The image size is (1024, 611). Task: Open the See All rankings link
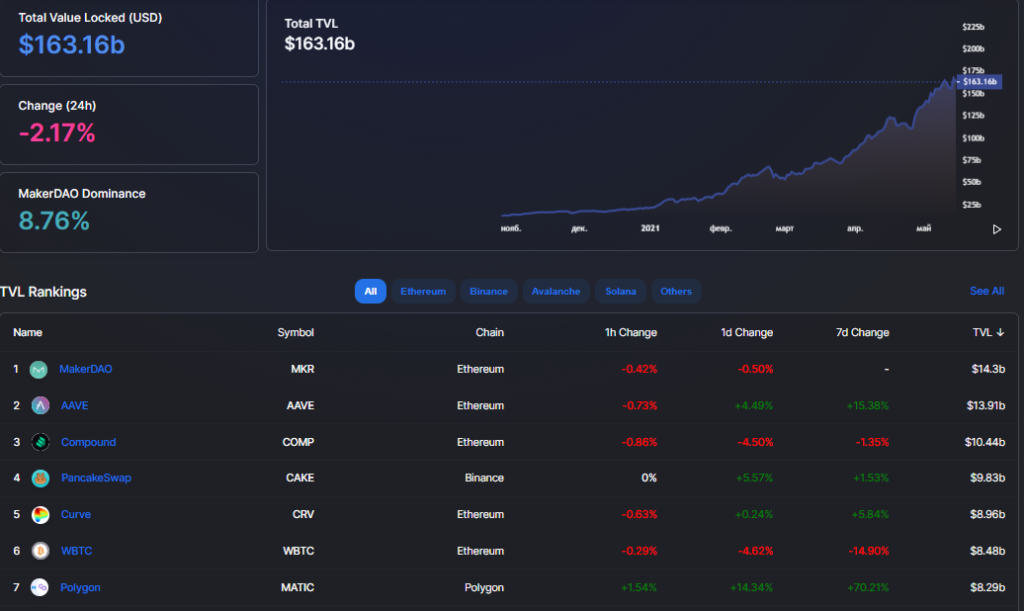[x=987, y=291]
